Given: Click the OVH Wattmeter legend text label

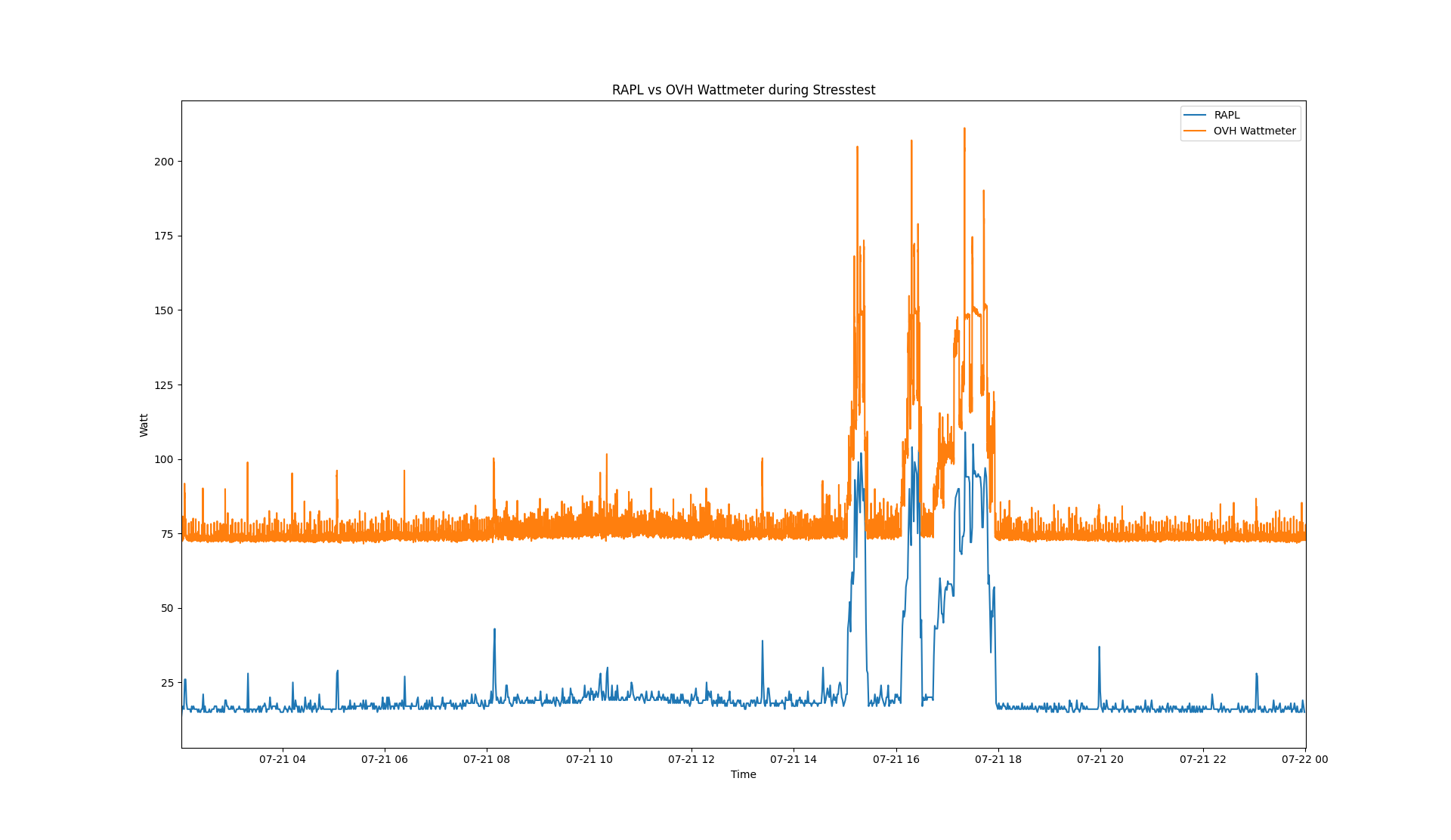Looking at the screenshot, I should point(1254,131).
